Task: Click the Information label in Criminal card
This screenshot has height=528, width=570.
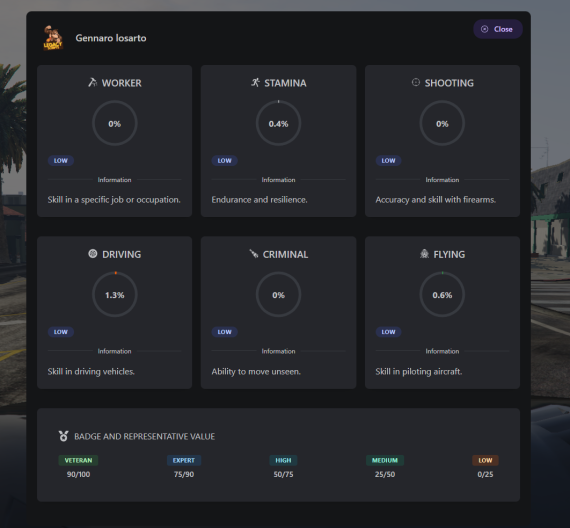Action: coord(278,351)
